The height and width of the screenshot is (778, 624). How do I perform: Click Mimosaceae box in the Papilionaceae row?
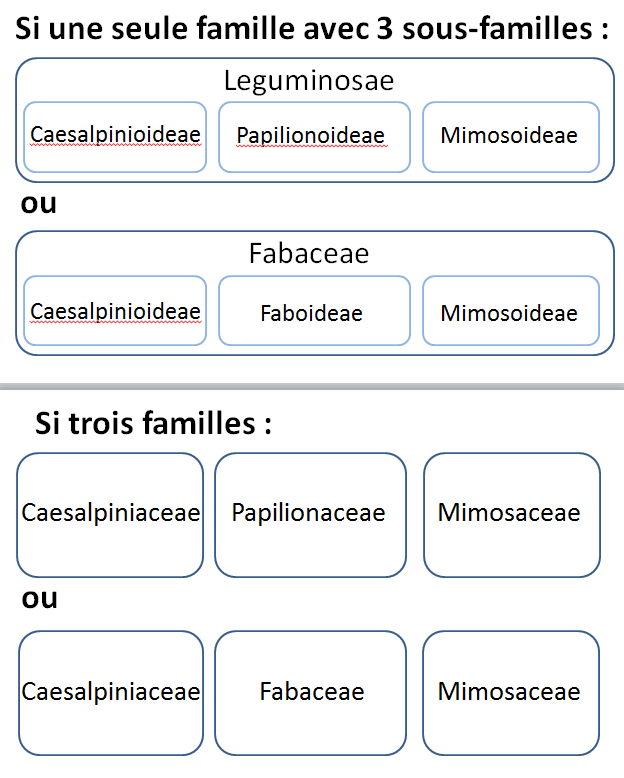coord(510,514)
